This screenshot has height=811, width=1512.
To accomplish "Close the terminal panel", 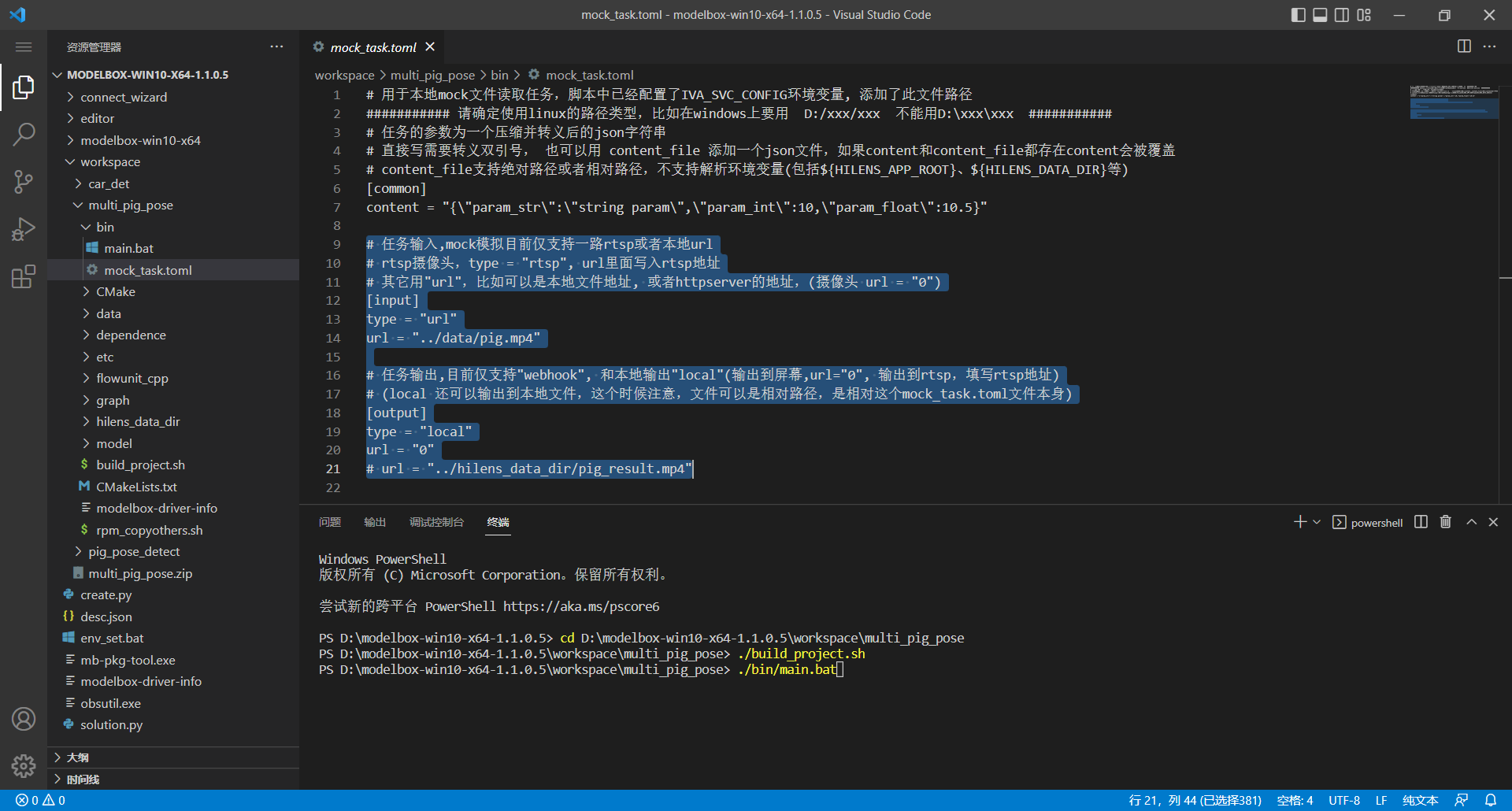I will coord(1493,522).
